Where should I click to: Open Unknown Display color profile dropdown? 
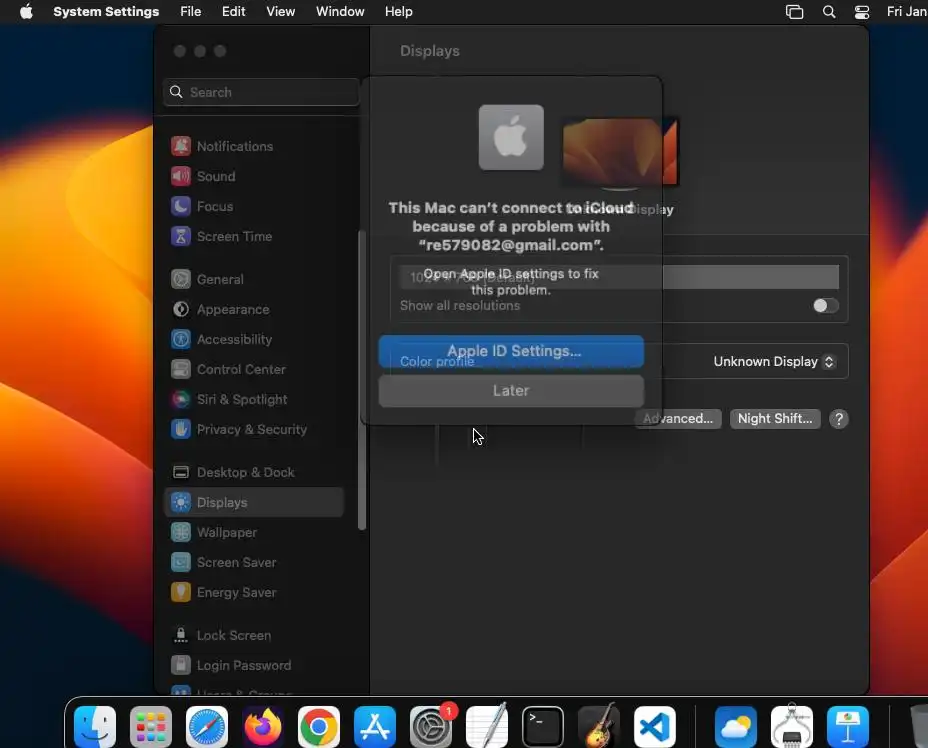point(774,362)
